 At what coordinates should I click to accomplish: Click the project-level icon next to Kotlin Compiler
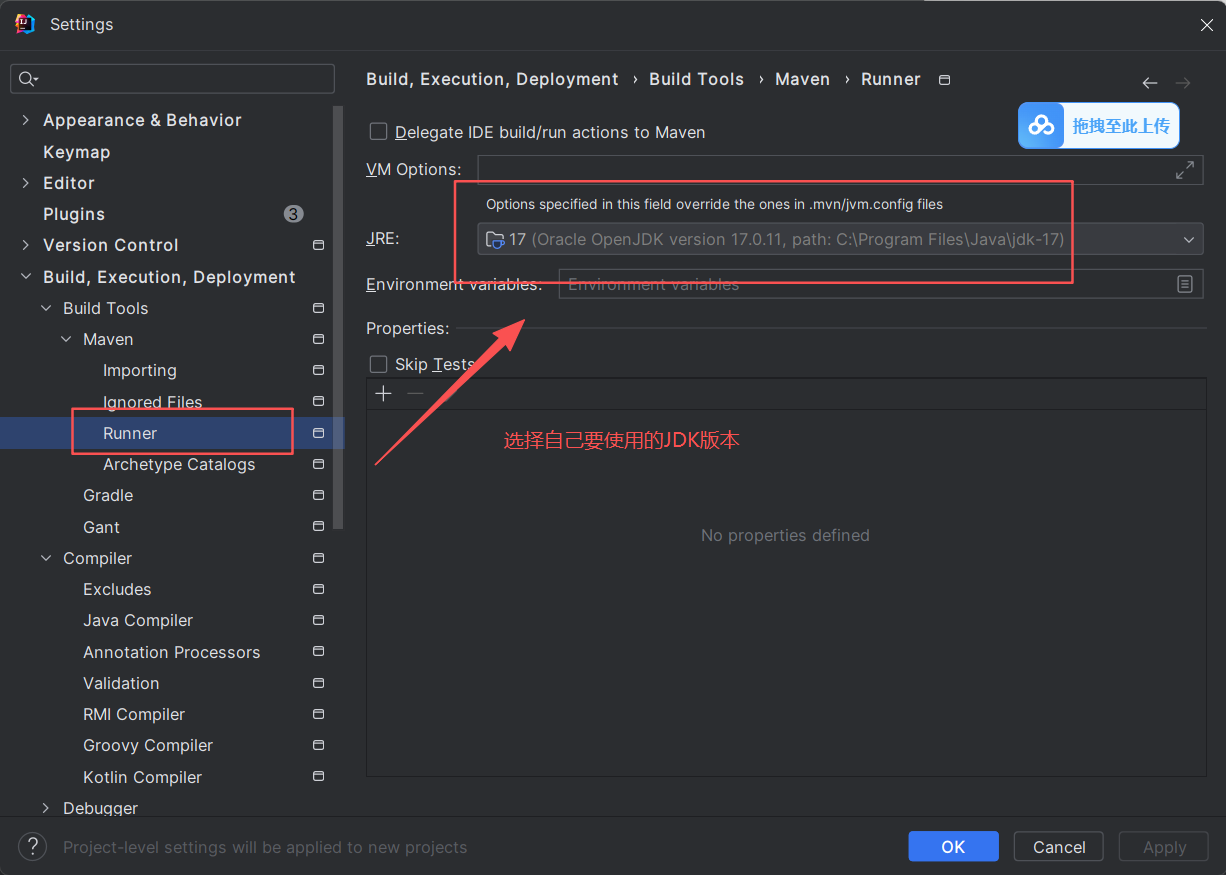click(318, 776)
